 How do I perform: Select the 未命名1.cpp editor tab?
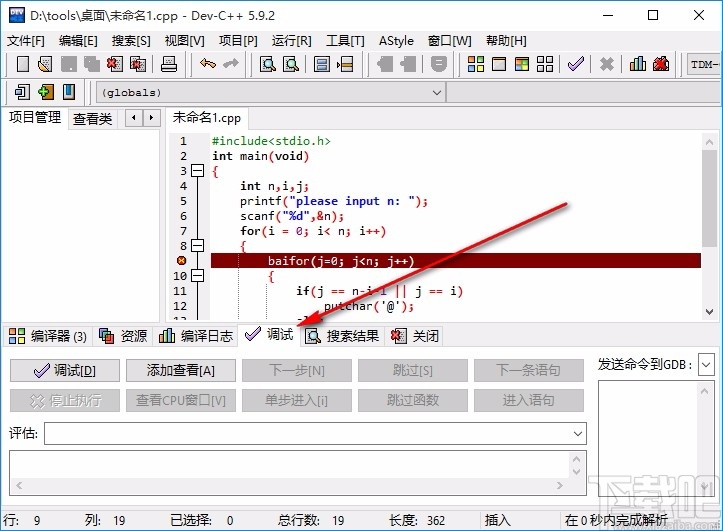tap(207, 118)
